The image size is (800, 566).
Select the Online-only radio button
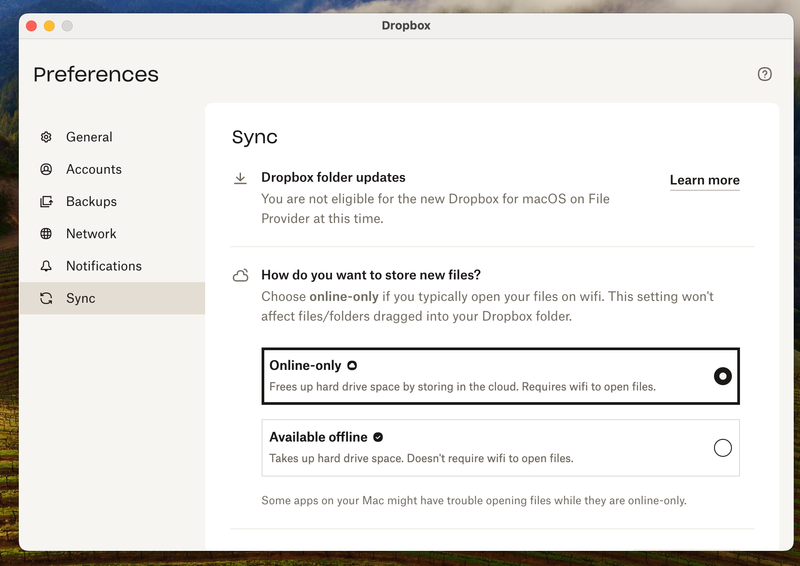[722, 376]
